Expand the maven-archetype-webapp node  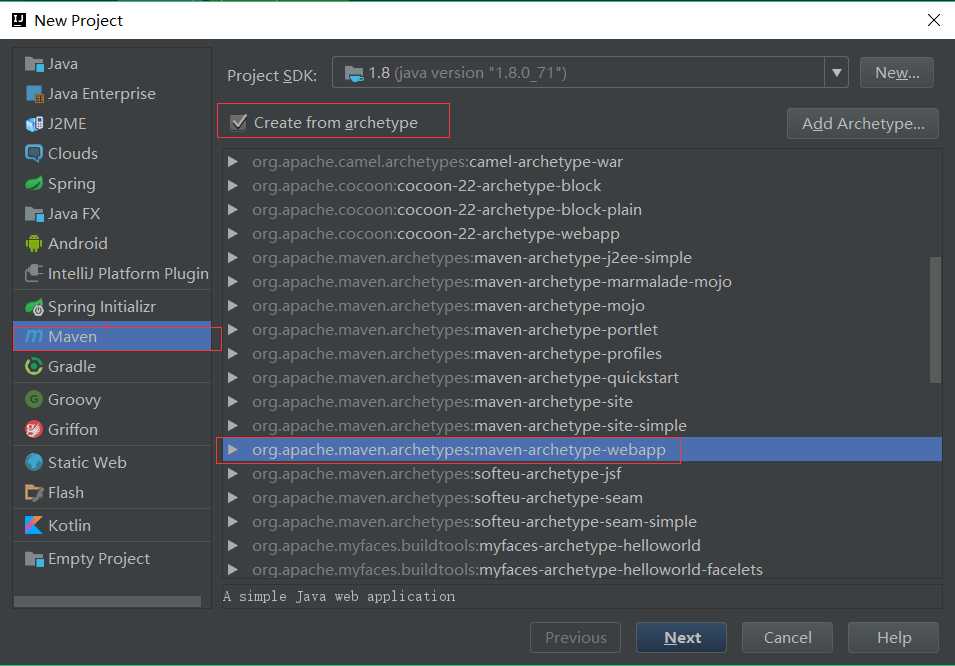click(232, 450)
